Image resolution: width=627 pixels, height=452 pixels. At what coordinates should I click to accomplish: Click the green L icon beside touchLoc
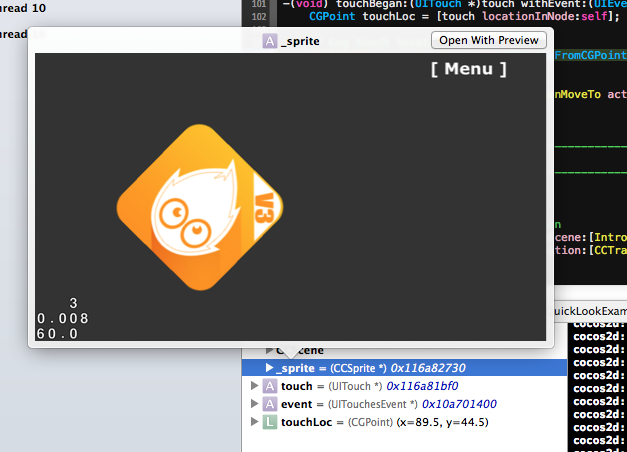coord(270,422)
